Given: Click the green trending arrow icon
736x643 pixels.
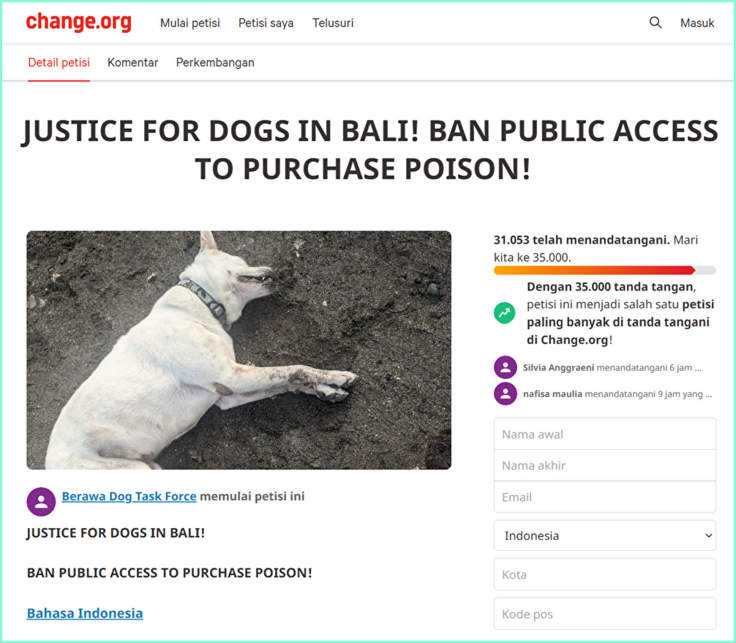Looking at the screenshot, I should (505, 313).
